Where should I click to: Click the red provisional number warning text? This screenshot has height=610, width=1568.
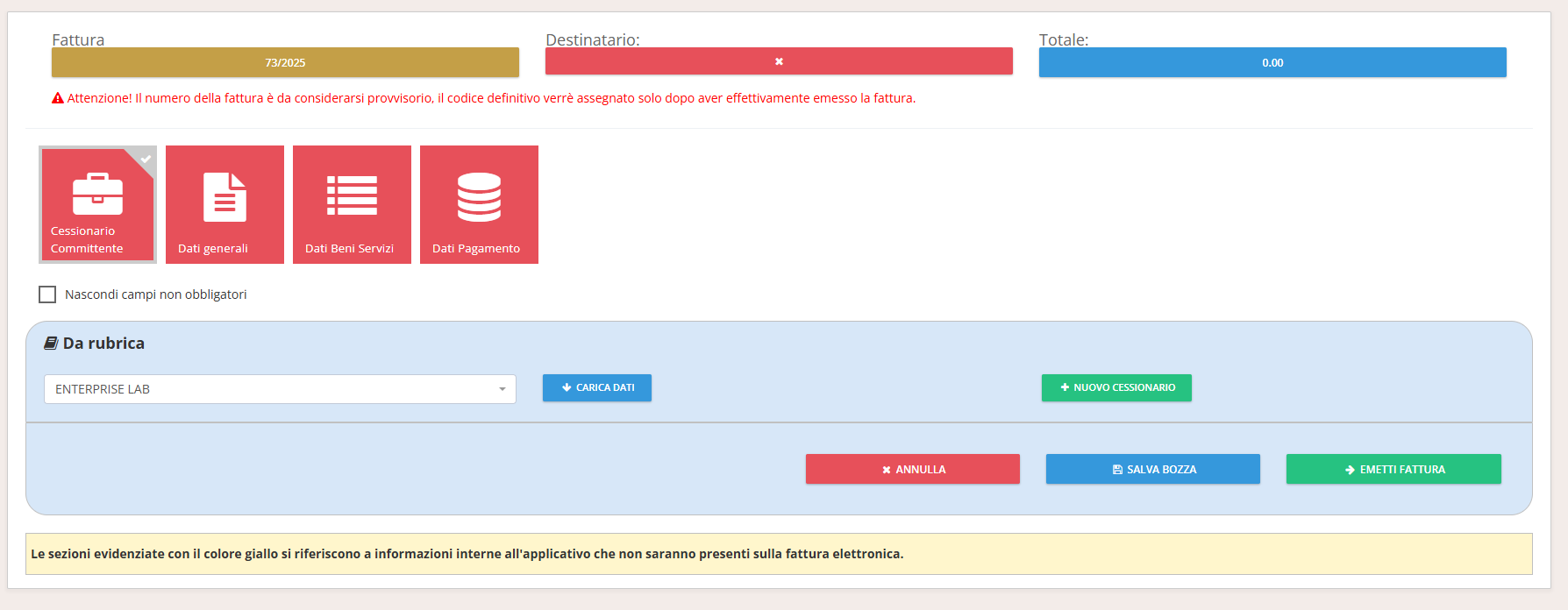[x=491, y=98]
